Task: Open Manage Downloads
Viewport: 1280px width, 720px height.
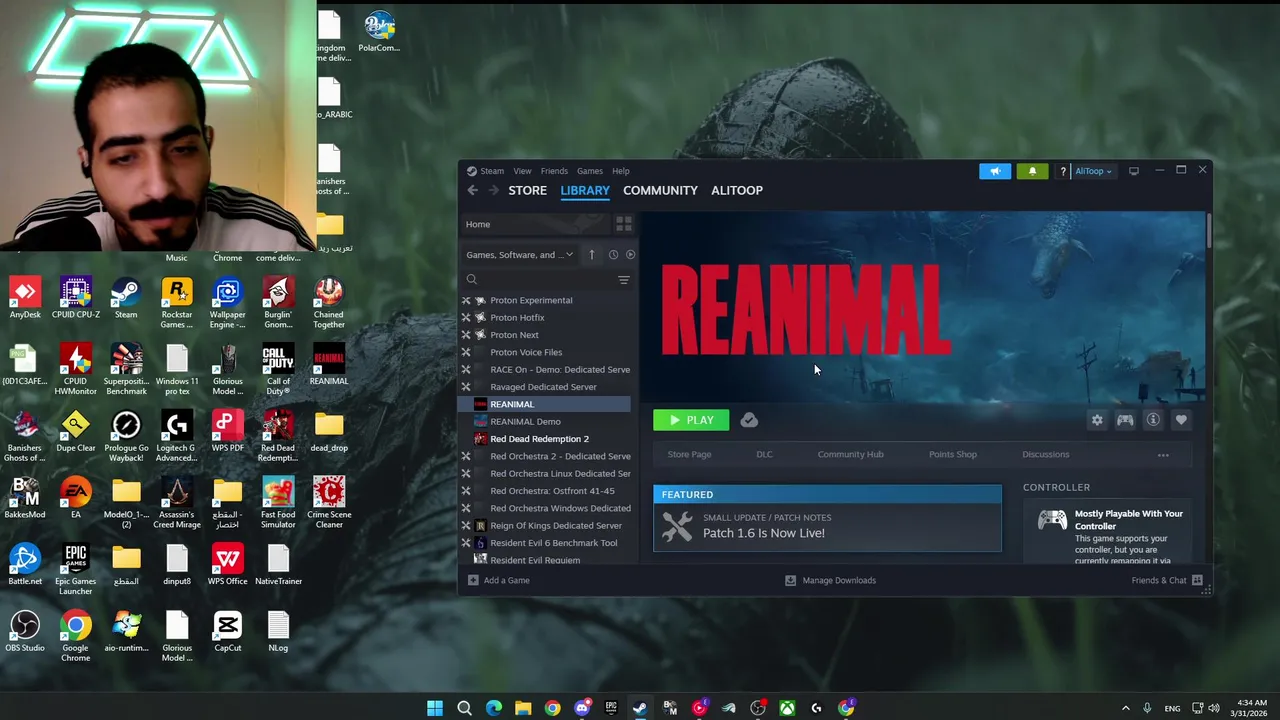Action: 830,580
